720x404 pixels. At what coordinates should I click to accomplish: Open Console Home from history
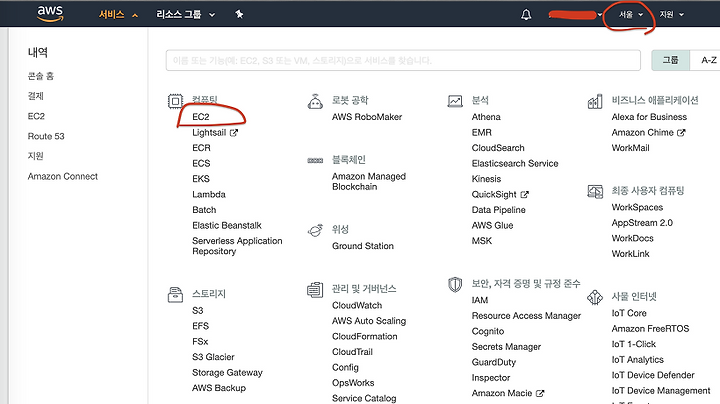pyautogui.click(x=40, y=76)
